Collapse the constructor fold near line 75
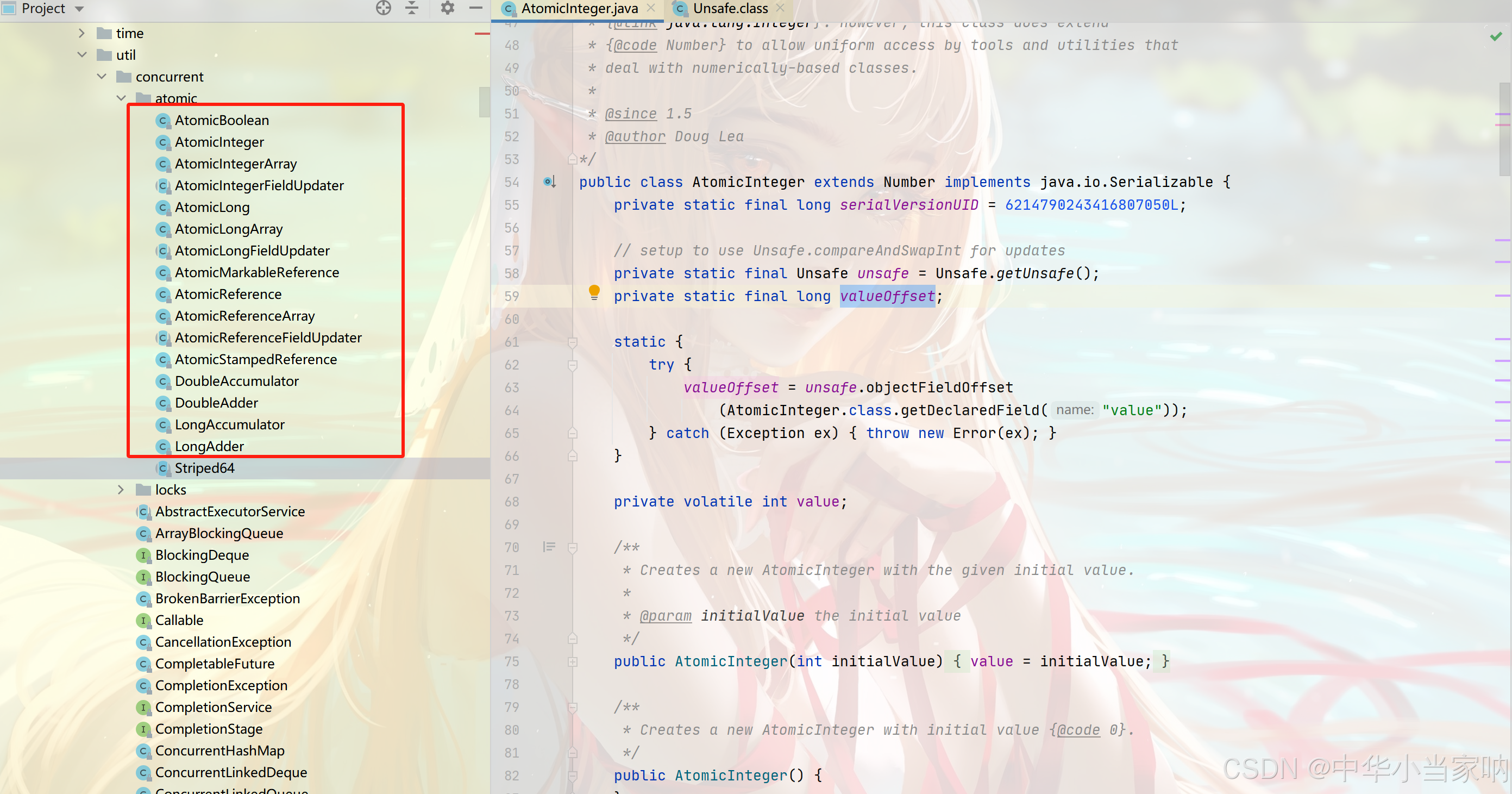 (x=573, y=662)
